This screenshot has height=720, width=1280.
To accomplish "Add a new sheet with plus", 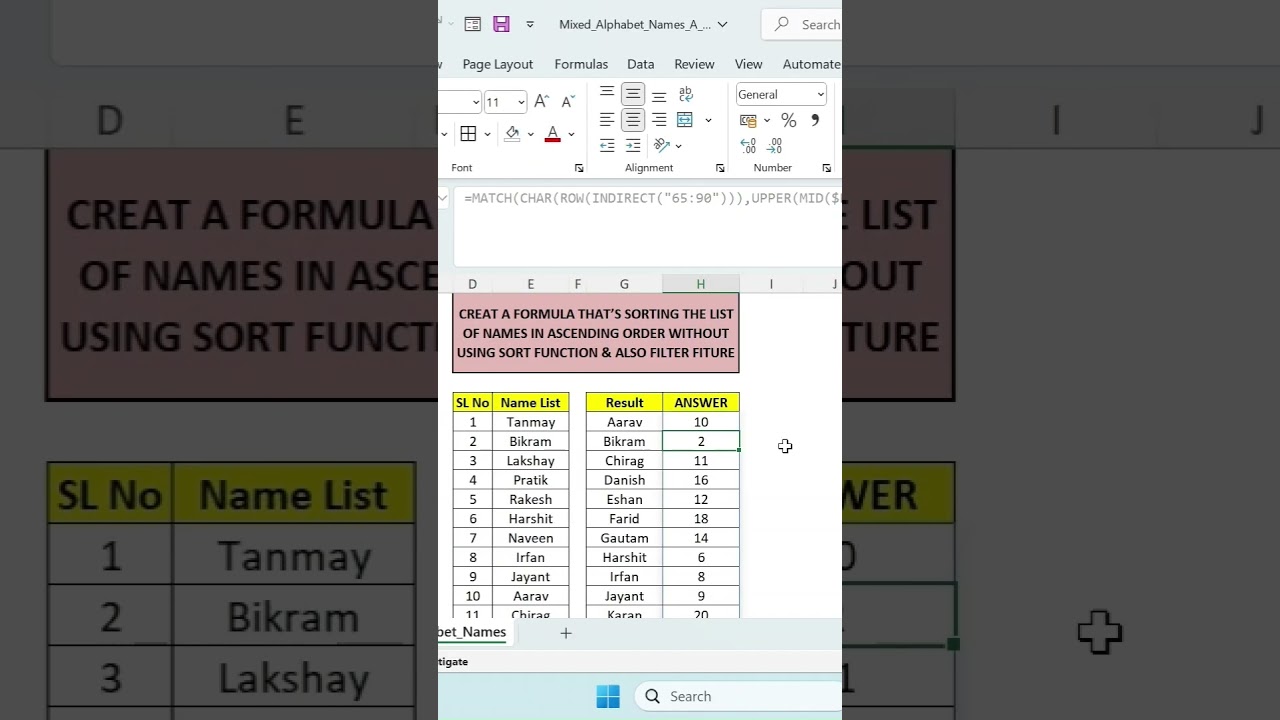I will click(565, 633).
